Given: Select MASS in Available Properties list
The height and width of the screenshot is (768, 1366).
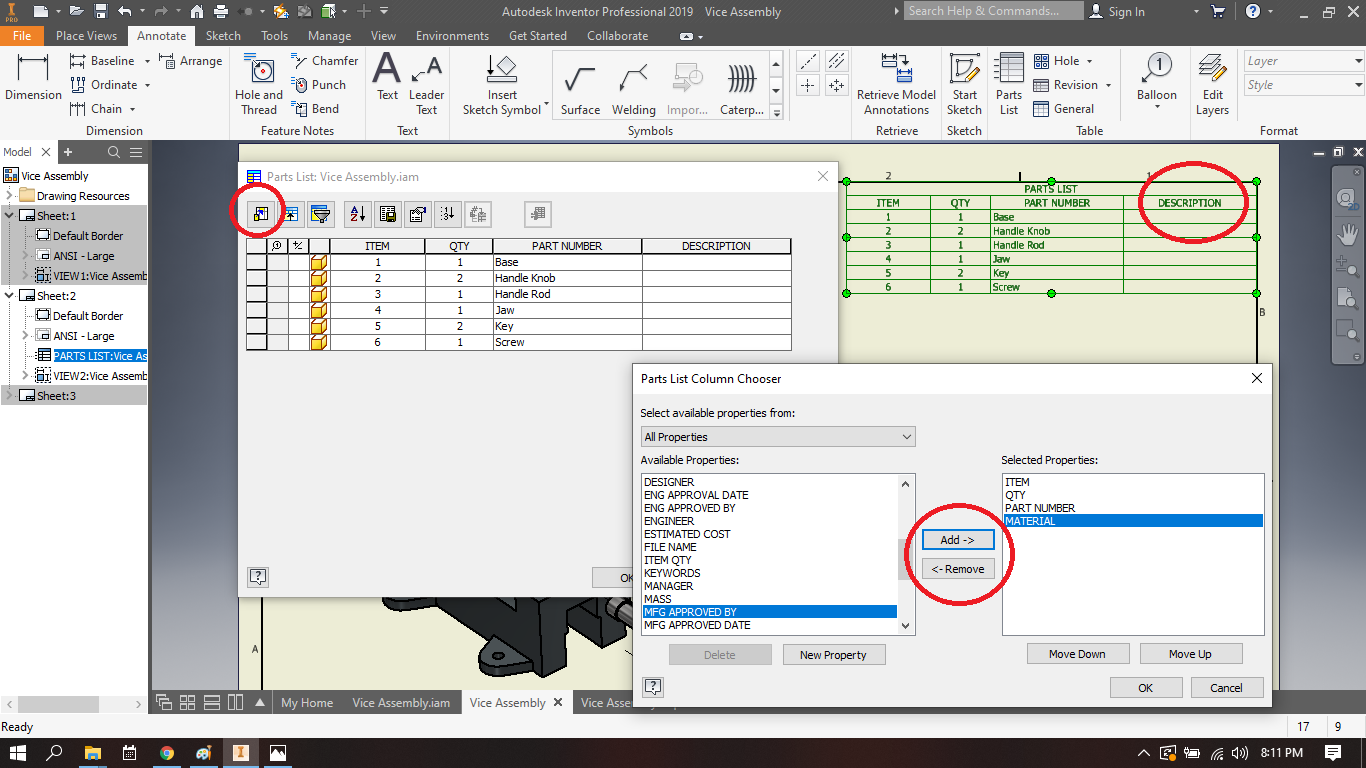Looking at the screenshot, I should 658,599.
